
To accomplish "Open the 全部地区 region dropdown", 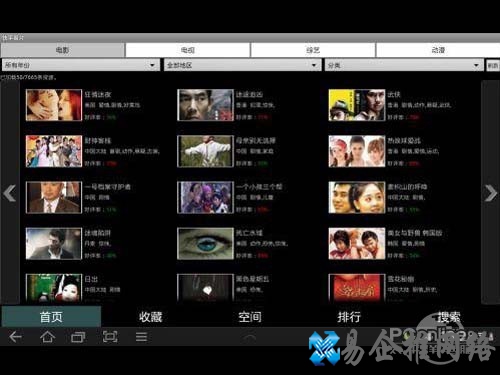I will (x=243, y=65).
